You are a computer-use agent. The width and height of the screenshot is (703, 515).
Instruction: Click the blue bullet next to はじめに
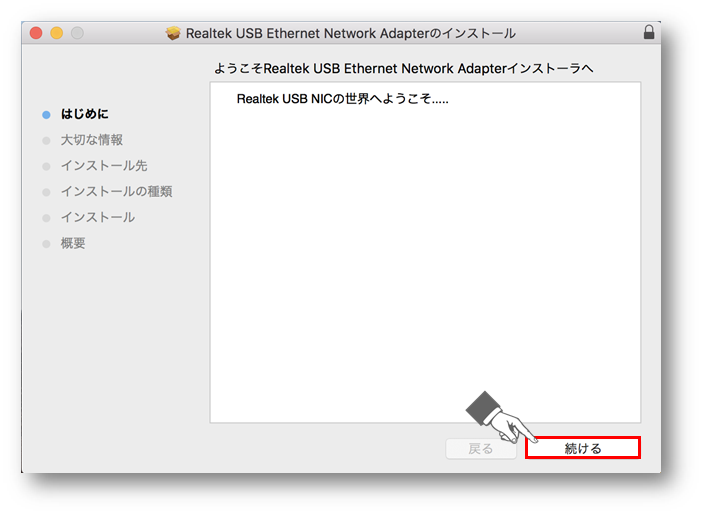coord(46,115)
